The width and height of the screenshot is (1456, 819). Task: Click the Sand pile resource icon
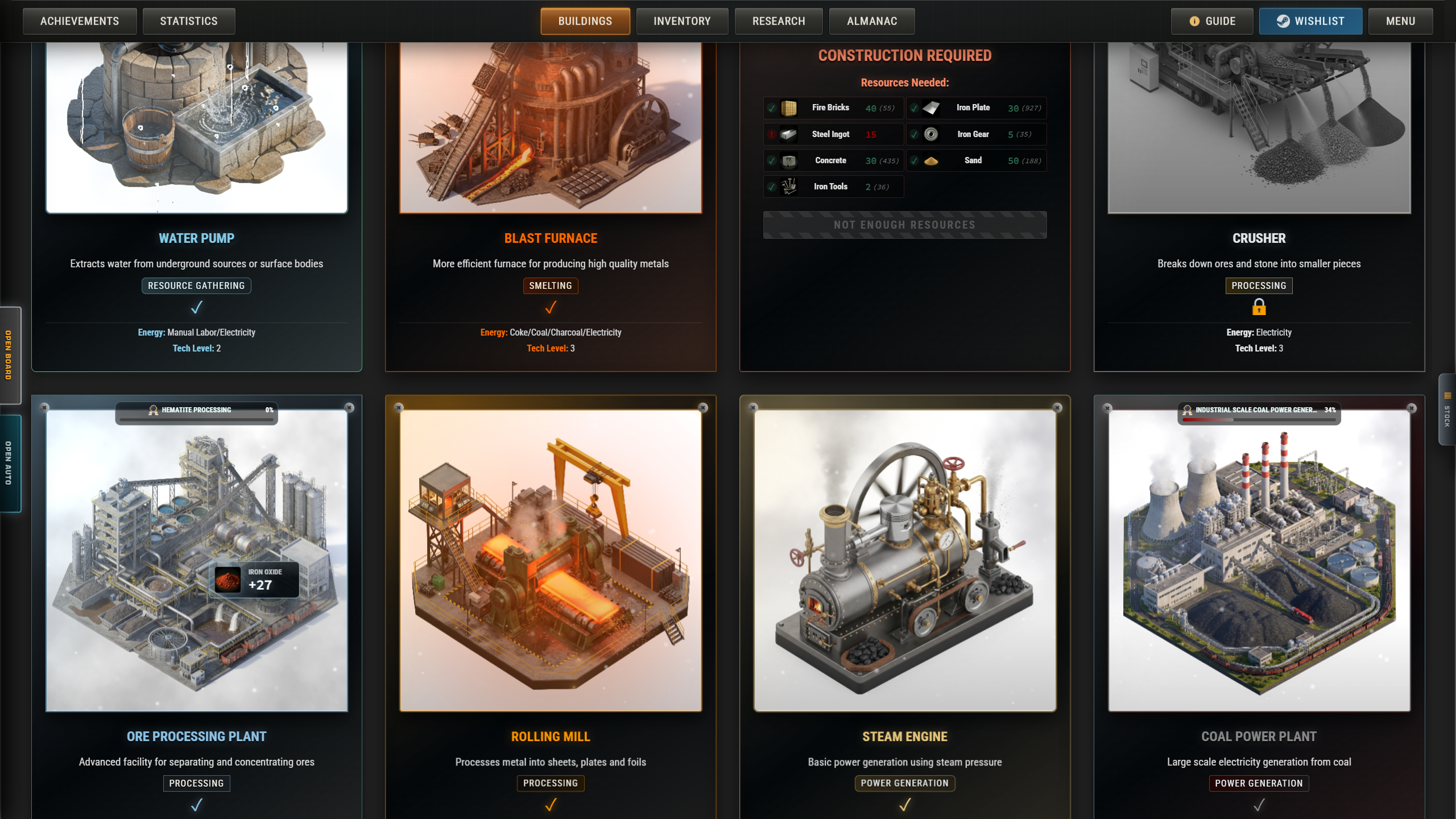pos(931,161)
